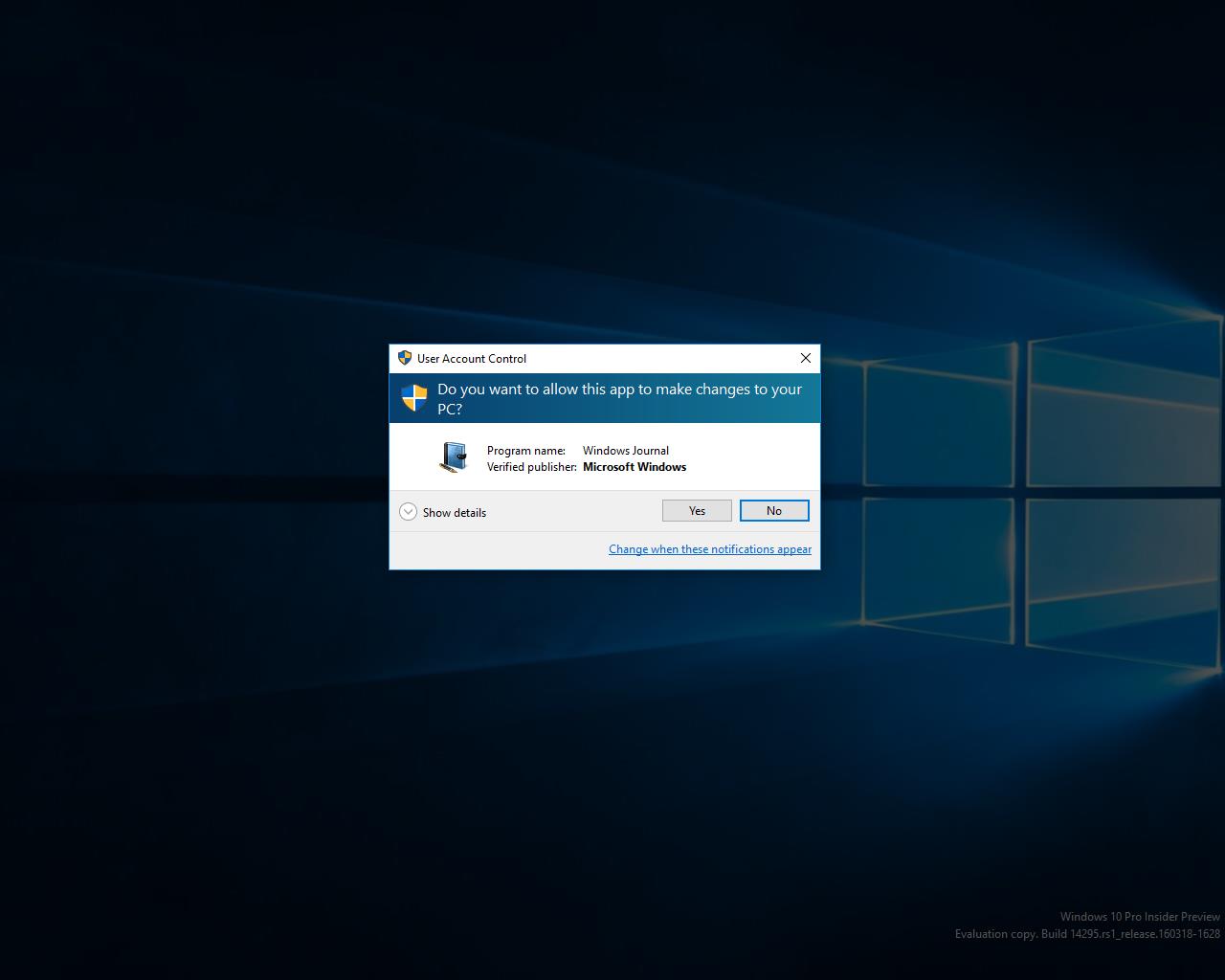Image resolution: width=1225 pixels, height=980 pixels.
Task: Click the Windows Journal program icon
Action: [454, 457]
